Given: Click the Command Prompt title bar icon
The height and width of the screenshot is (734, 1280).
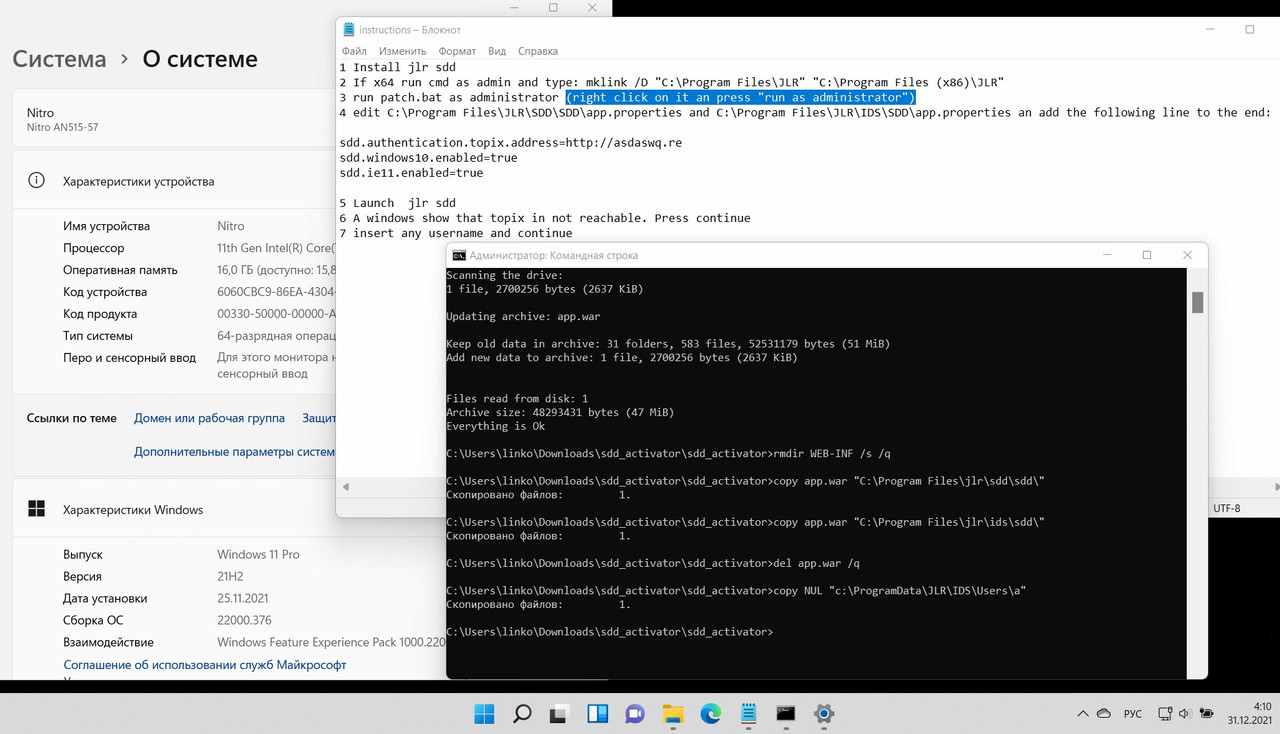Looking at the screenshot, I should click(459, 255).
